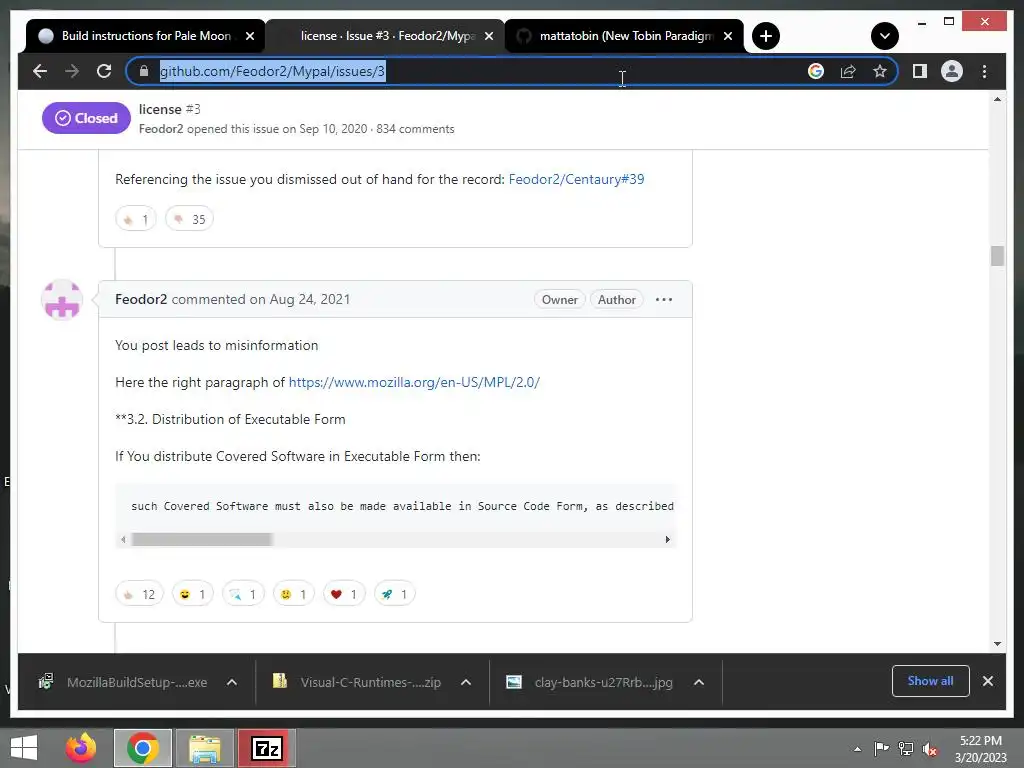This screenshot has height=768, width=1024.
Task: Open Feodor2 profile from comment header
Action: click(141, 299)
